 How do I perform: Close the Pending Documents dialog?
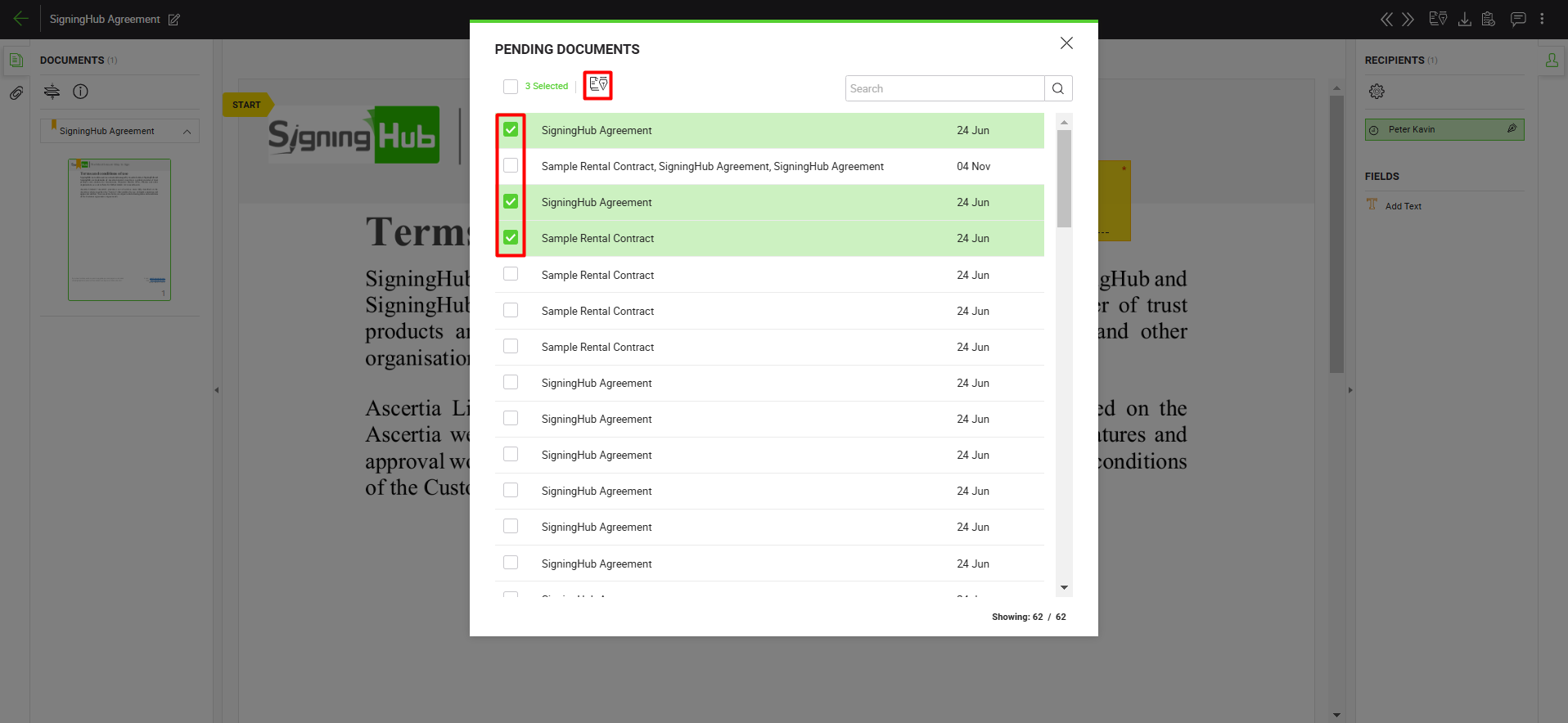pyautogui.click(x=1066, y=43)
